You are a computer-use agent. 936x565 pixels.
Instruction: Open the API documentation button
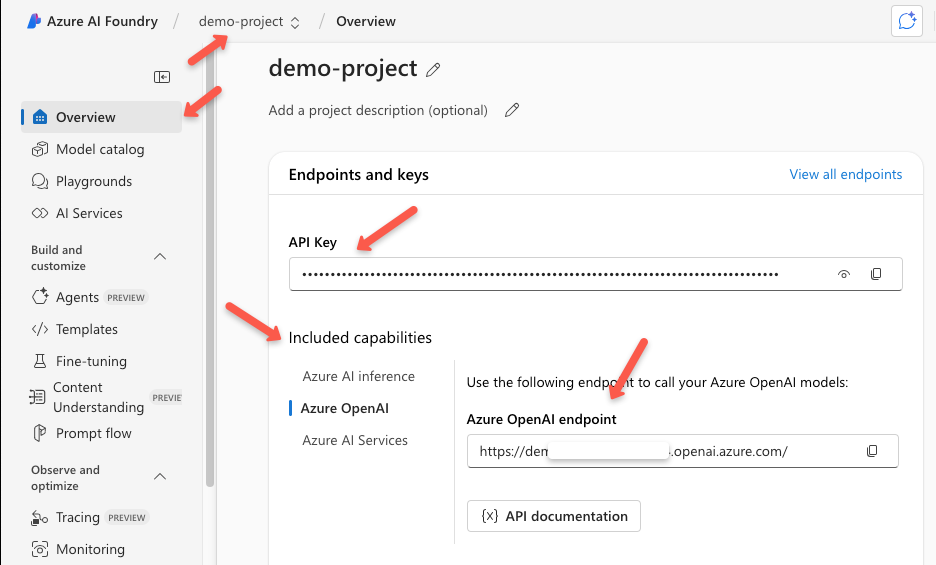tap(553, 516)
